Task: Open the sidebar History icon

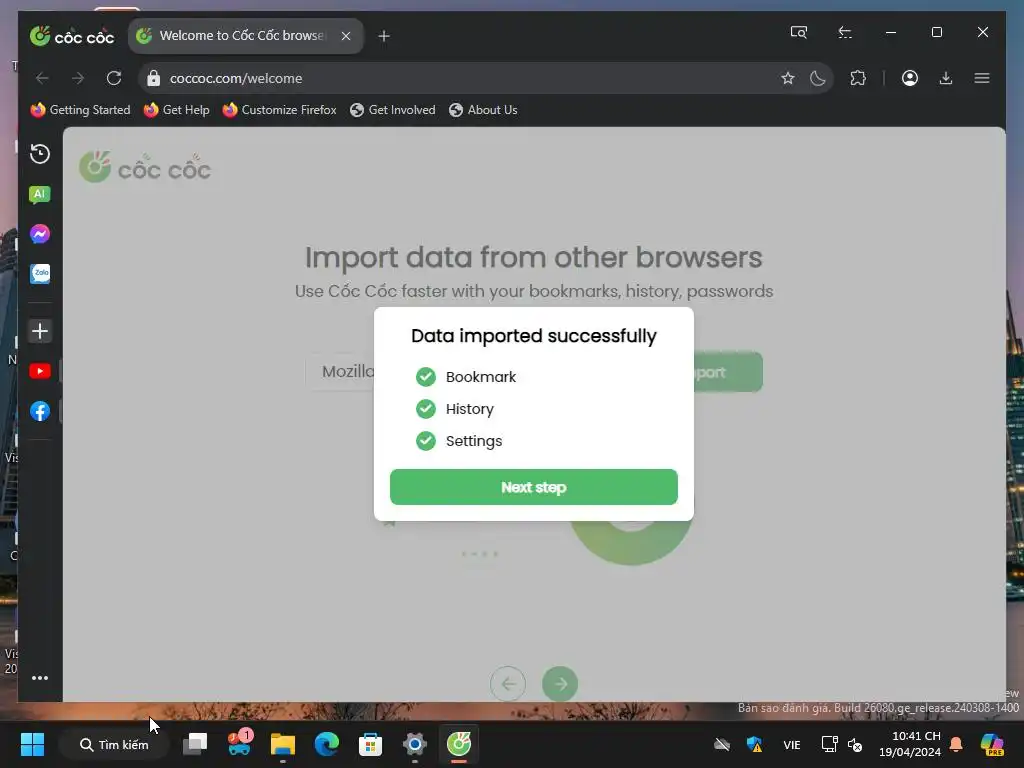Action: click(x=40, y=153)
